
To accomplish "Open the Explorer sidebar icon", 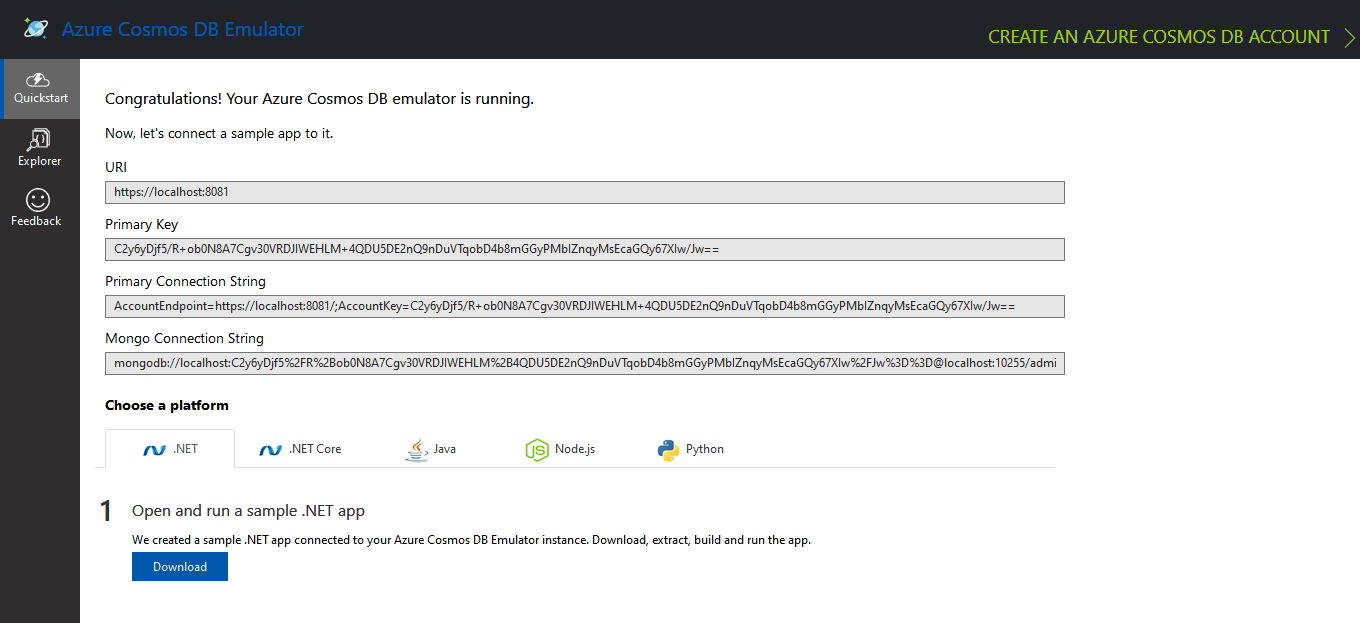I will click(x=39, y=139).
